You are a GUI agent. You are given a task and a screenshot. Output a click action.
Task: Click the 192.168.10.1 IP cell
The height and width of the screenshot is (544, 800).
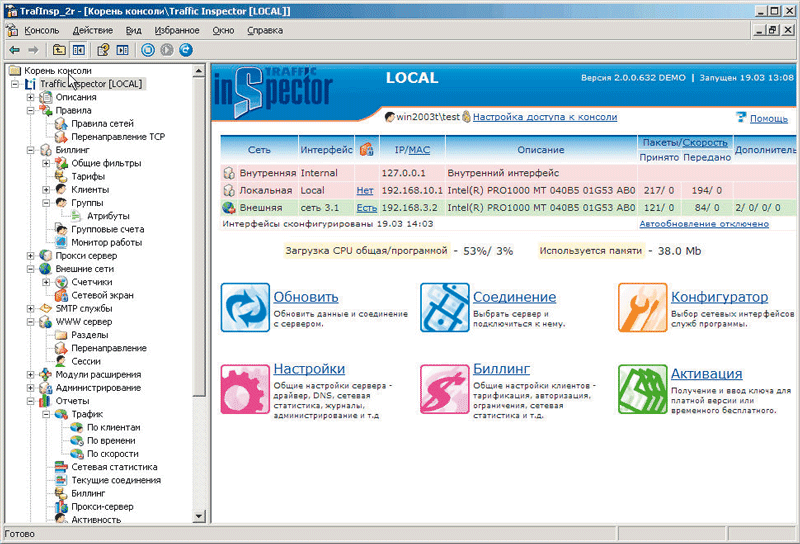pyautogui.click(x=412, y=190)
